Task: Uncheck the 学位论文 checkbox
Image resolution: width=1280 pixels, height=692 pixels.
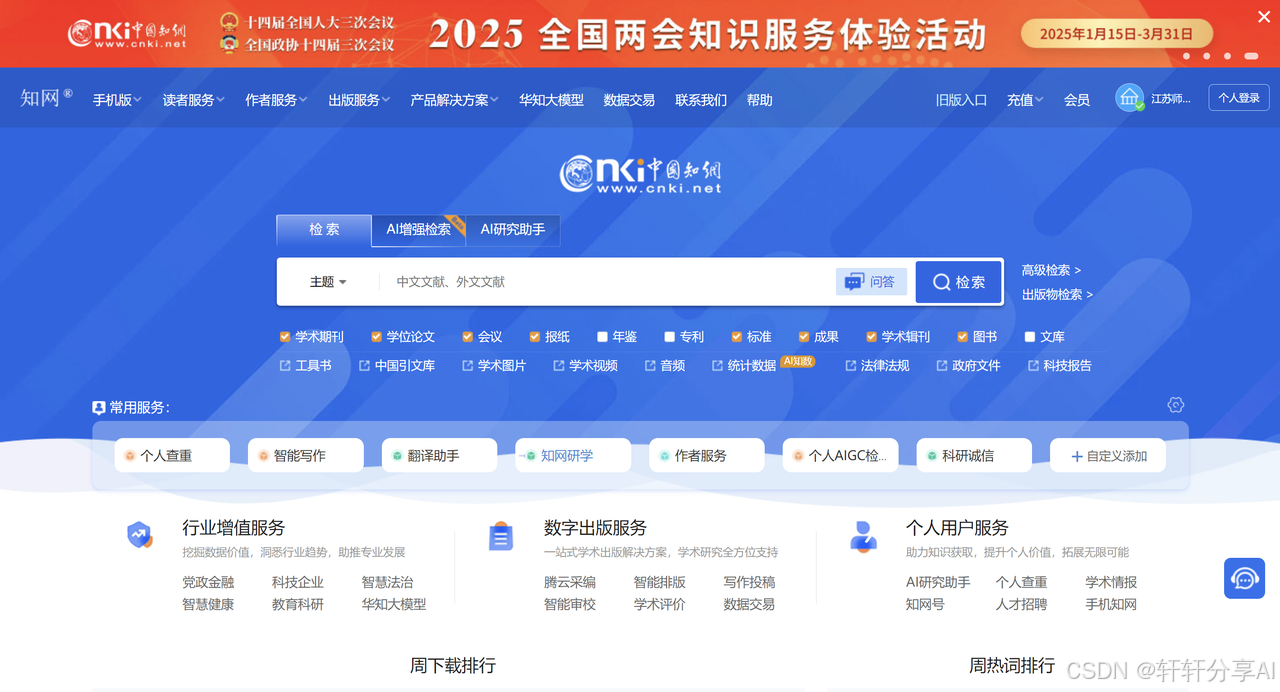Action: pyautogui.click(x=377, y=337)
